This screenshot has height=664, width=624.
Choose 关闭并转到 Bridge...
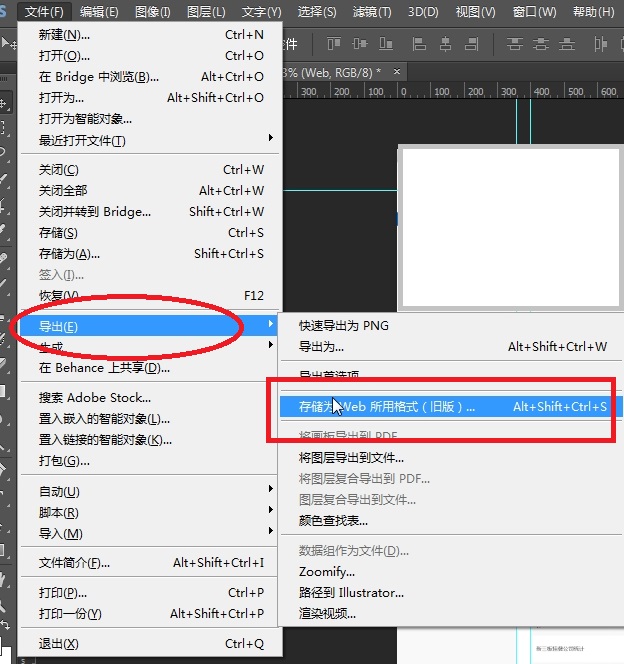[x=150, y=212]
